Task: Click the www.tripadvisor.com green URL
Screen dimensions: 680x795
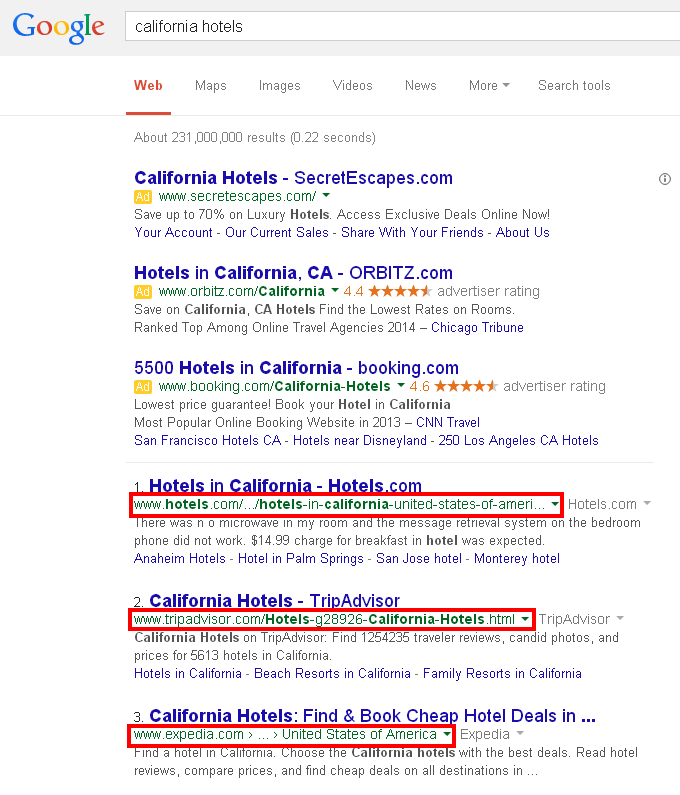Action: (x=324, y=619)
